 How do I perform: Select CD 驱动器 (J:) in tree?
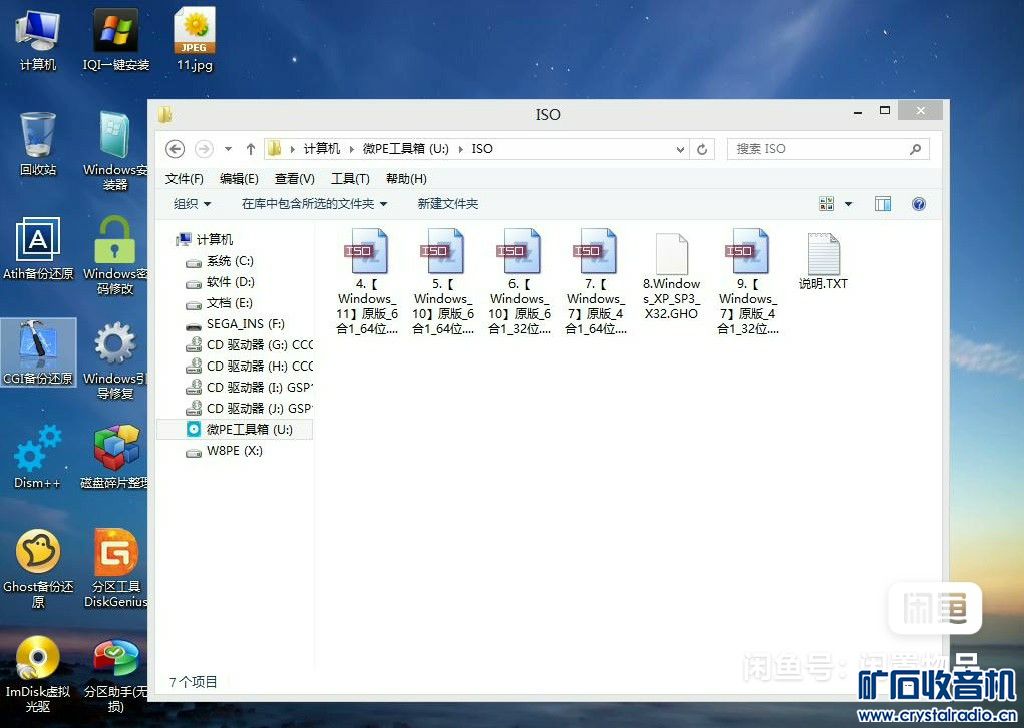(249, 408)
